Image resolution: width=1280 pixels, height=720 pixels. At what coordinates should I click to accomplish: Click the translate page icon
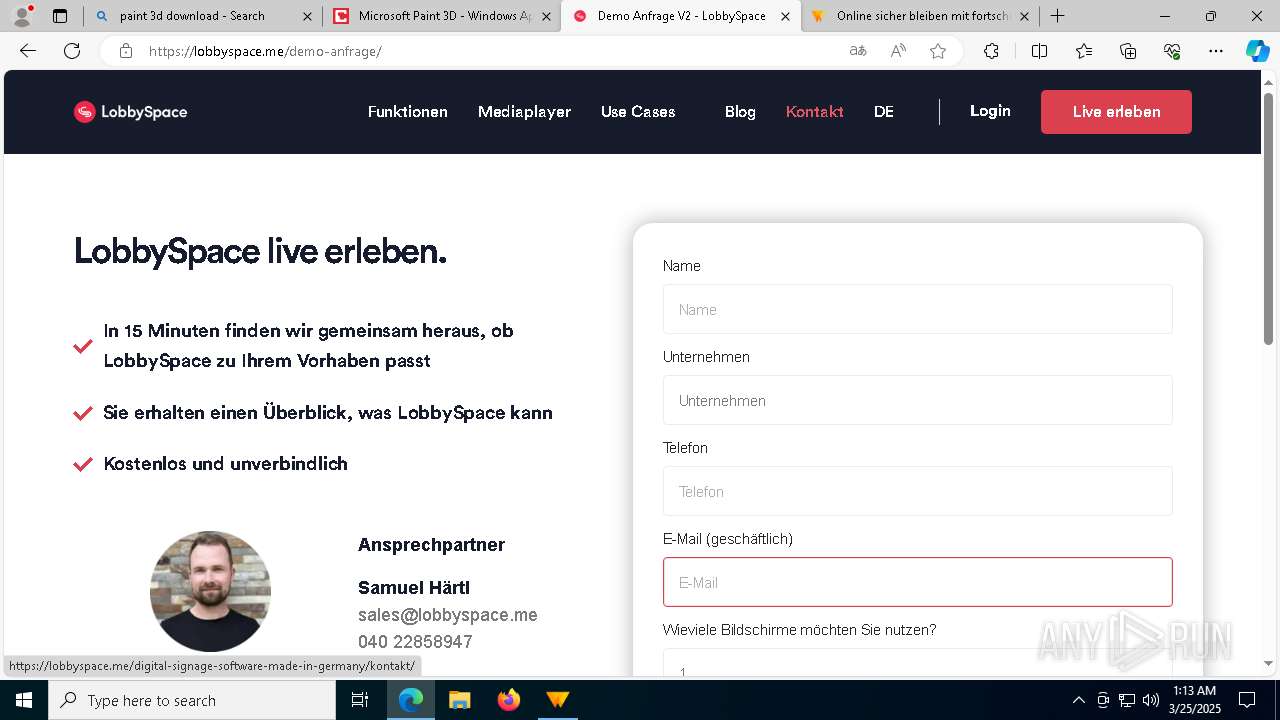point(858,51)
